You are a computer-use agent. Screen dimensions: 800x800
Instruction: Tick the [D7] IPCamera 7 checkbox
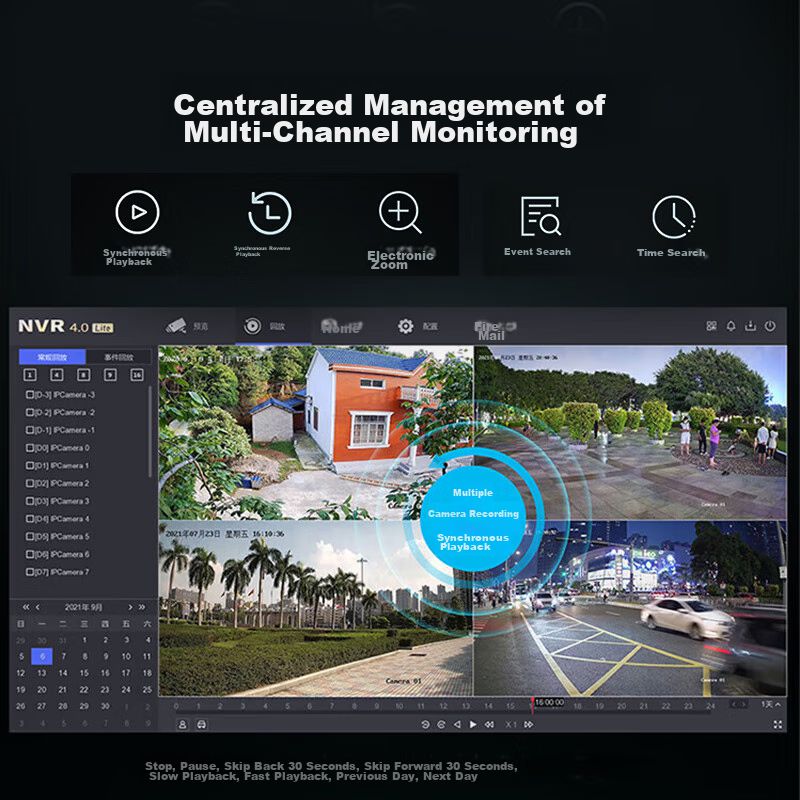click(x=30, y=572)
